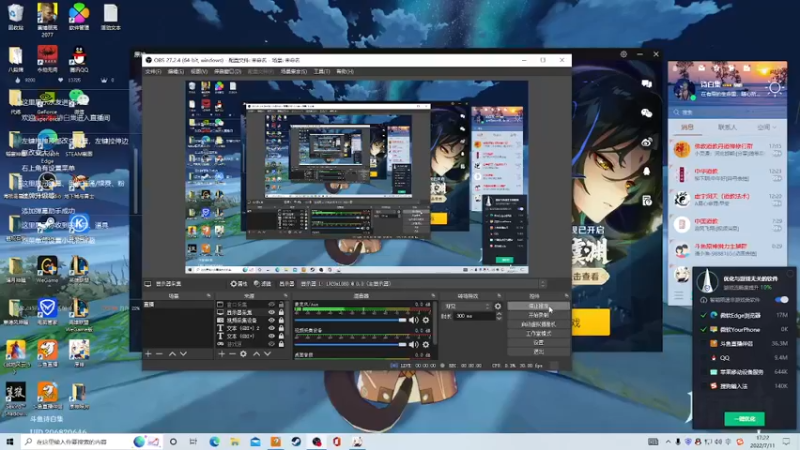Uncheck 微软YourPhone in optimize popup
This screenshot has width=800, height=450.
703,330
